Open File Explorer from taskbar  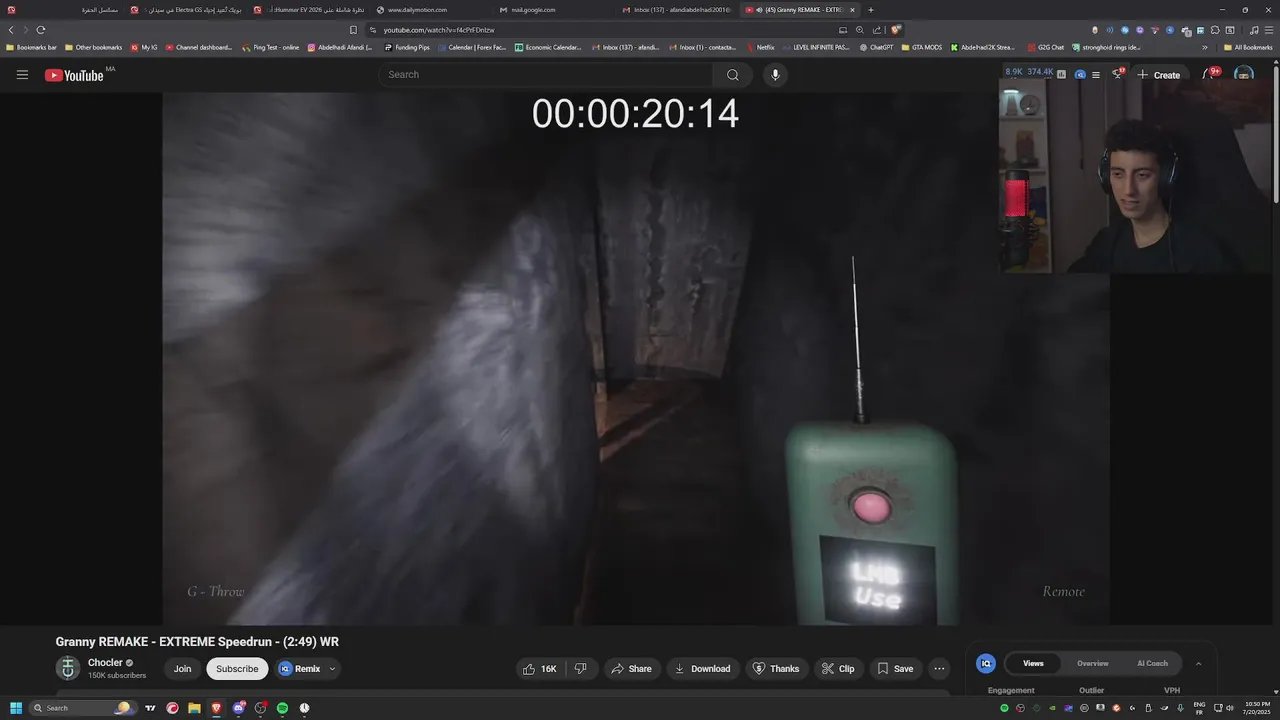coord(194,708)
